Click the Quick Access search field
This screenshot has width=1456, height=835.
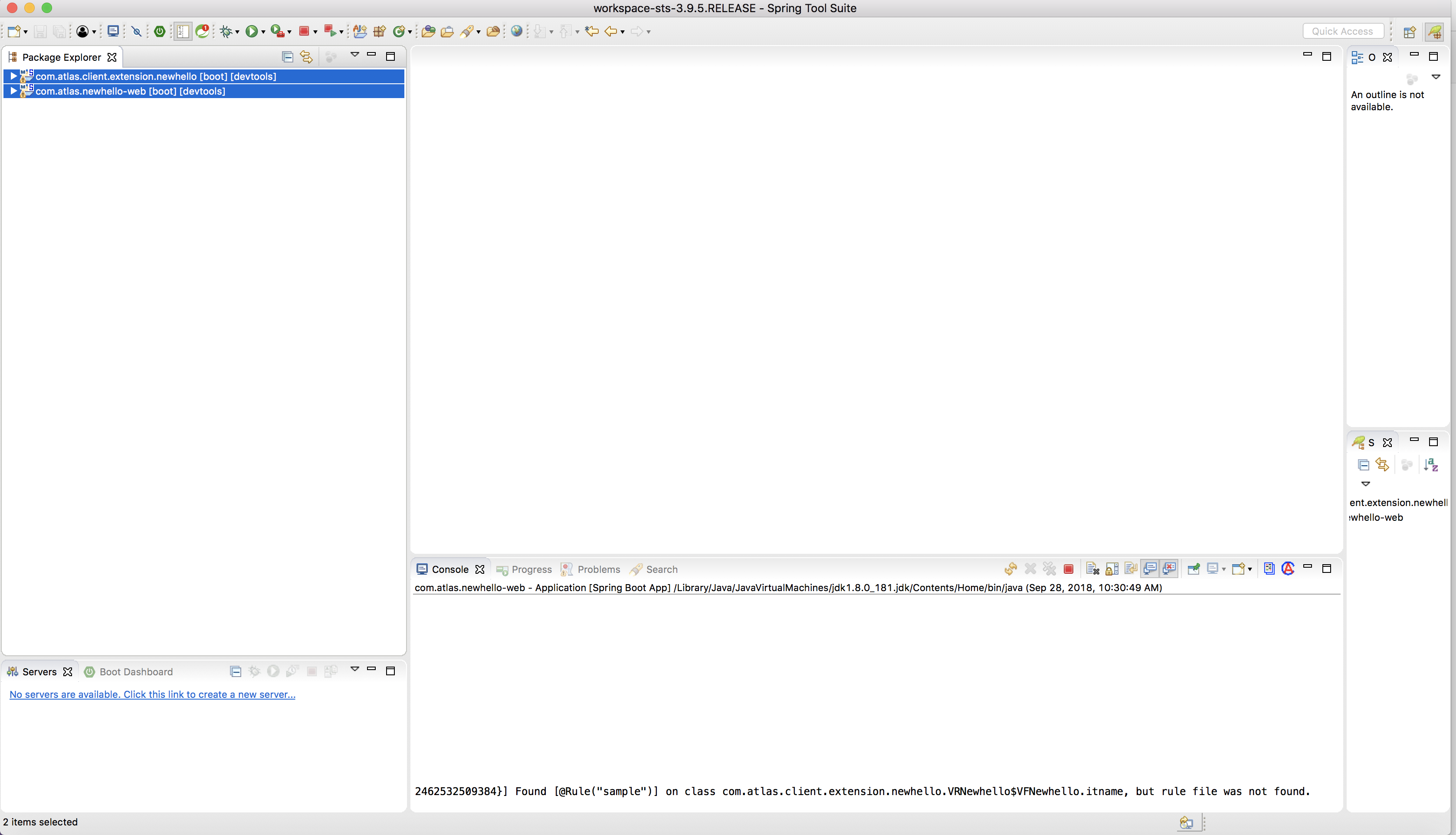point(1343,31)
